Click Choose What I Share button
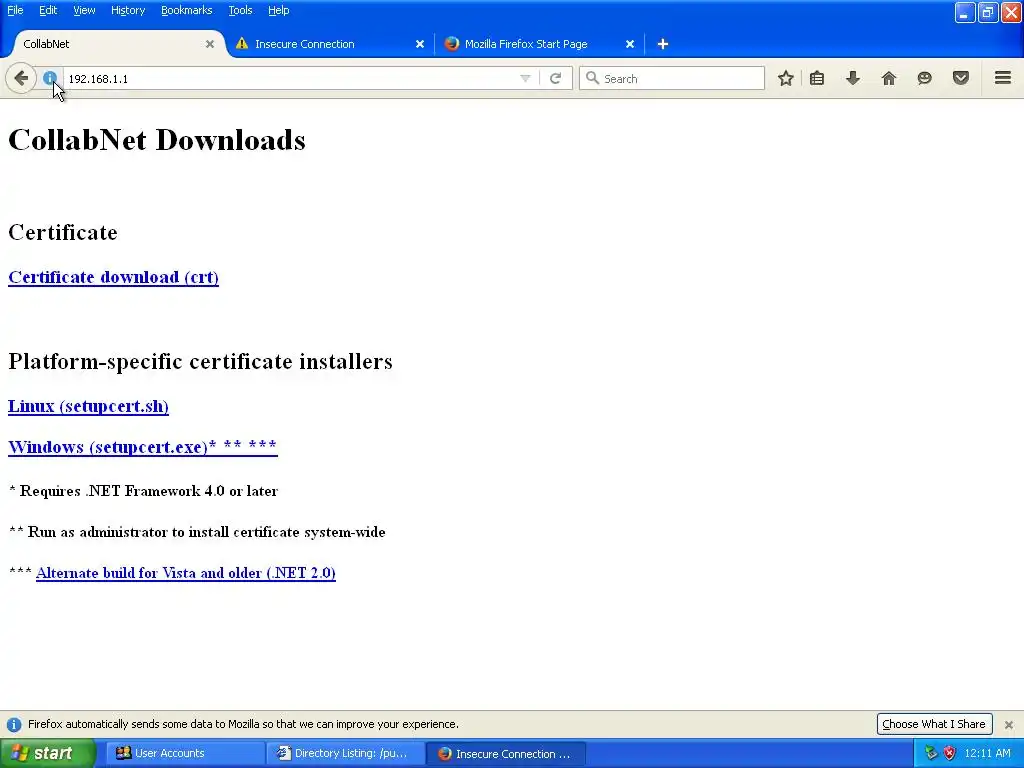1024x768 pixels. 934,724
